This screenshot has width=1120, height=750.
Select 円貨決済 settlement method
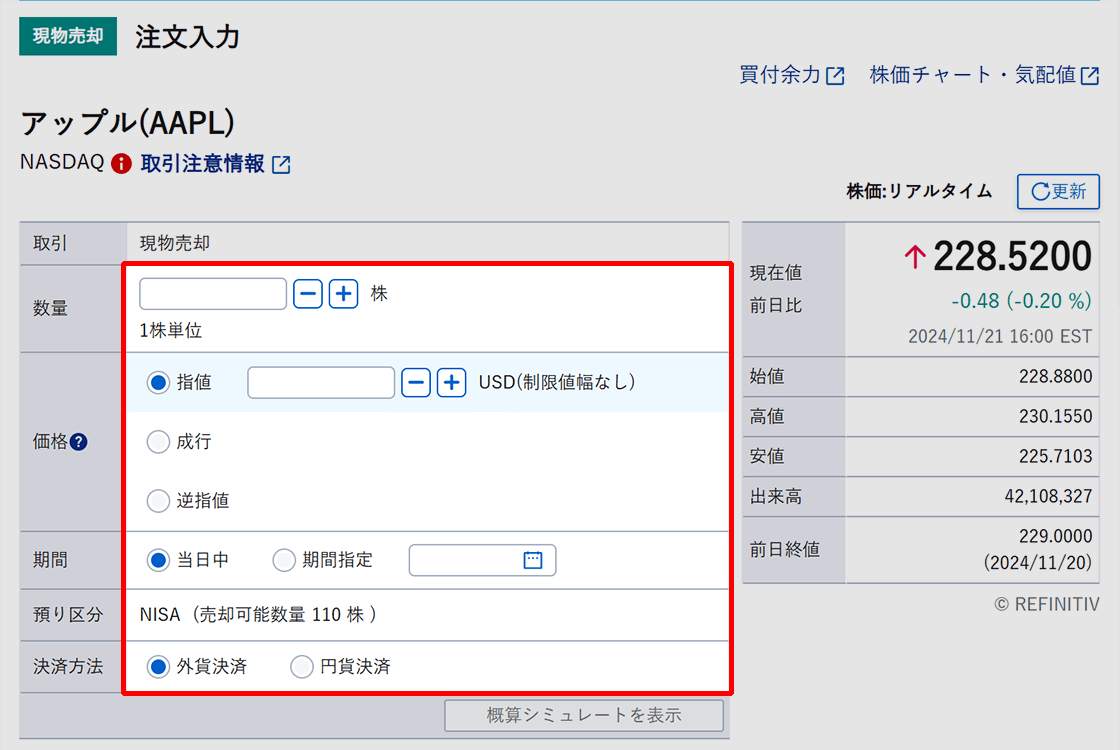coord(301,667)
